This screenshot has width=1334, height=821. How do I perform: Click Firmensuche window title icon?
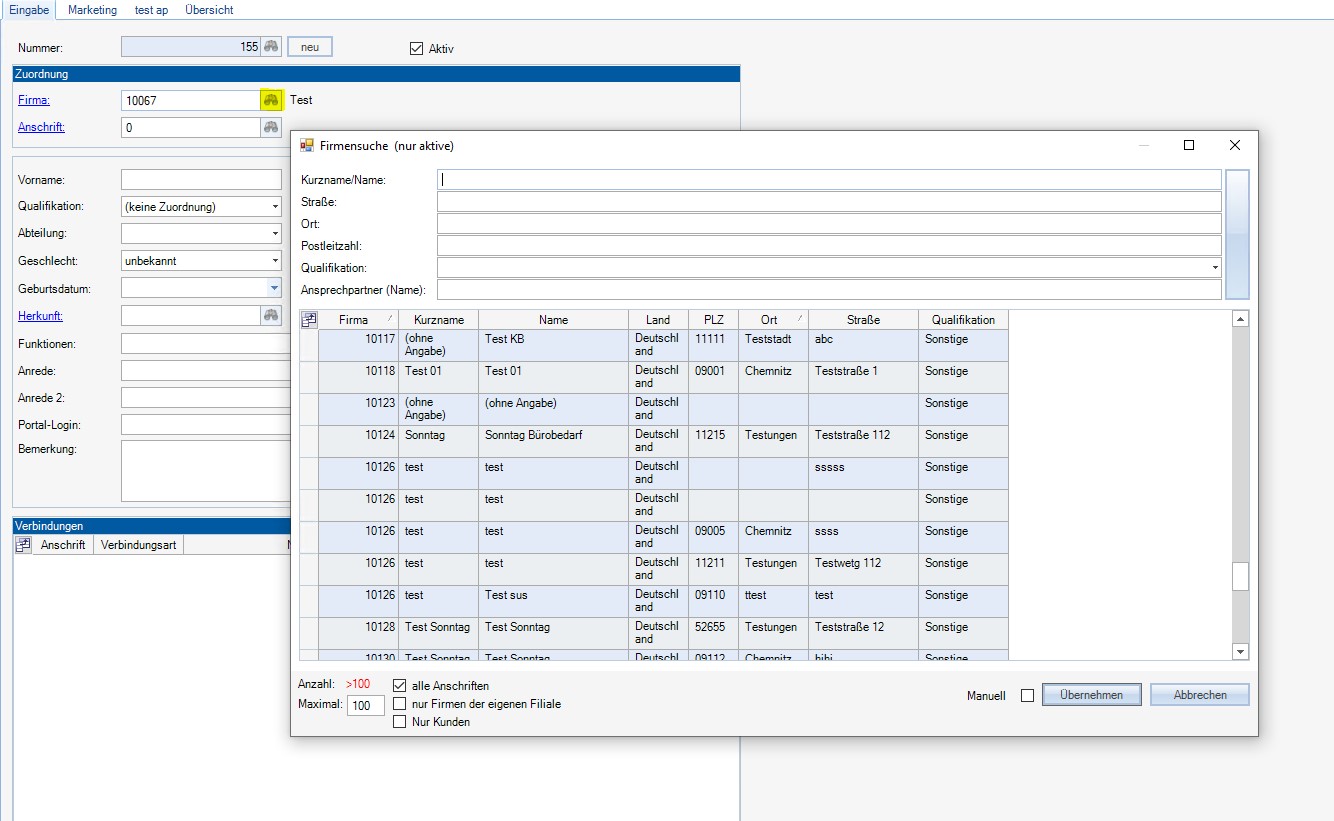point(307,146)
